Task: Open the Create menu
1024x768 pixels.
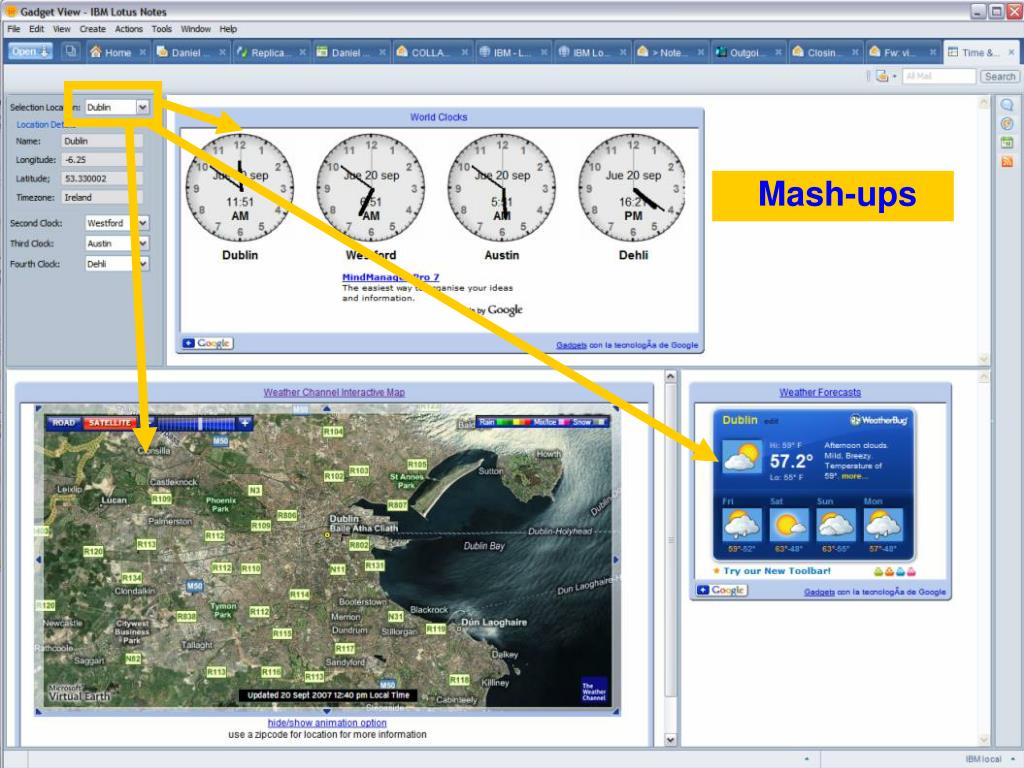Action: (92, 29)
